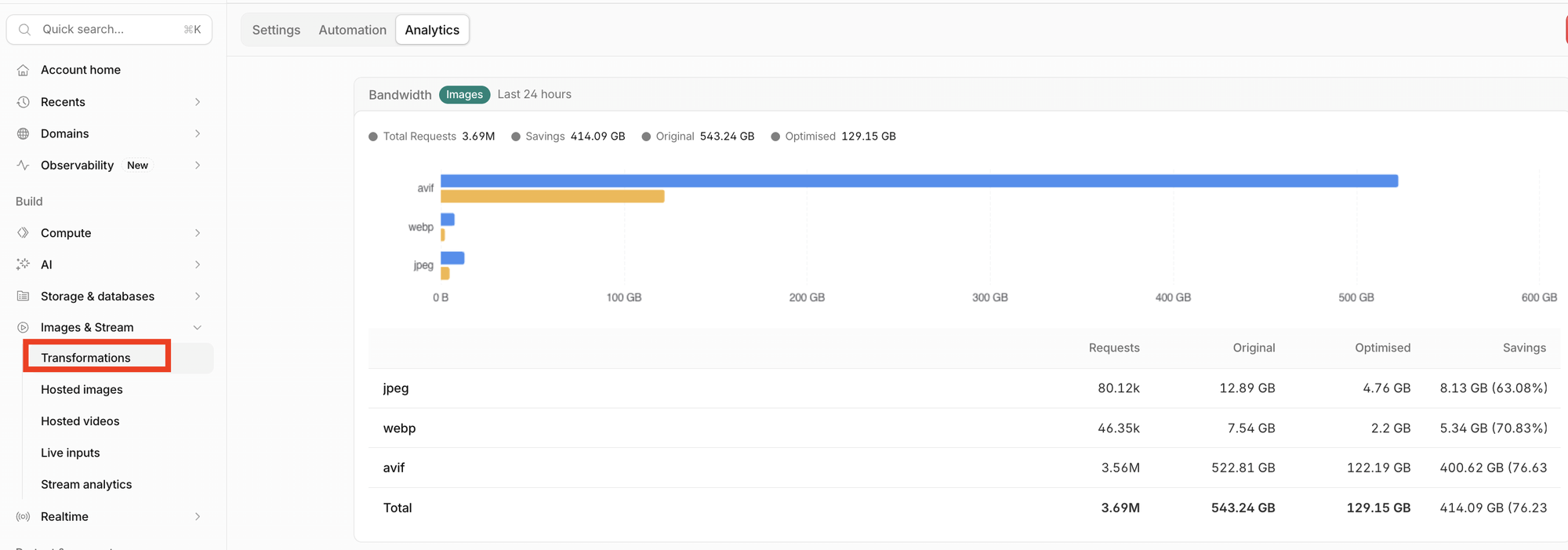The width and height of the screenshot is (1568, 550).
Task: Open the Realtime menu item
Action: pos(64,516)
